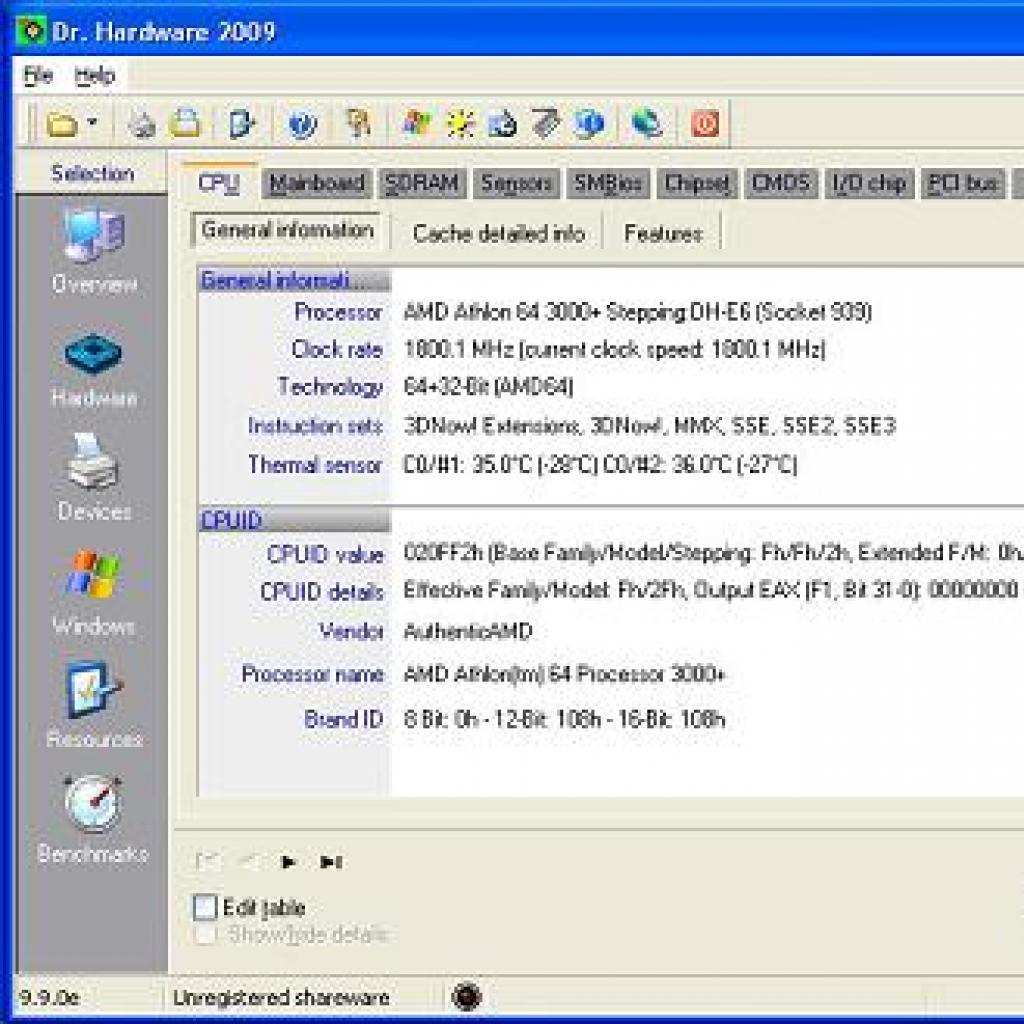1024x1024 pixels.
Task: Click the grey striped toolbar icon
Action: tap(545, 123)
